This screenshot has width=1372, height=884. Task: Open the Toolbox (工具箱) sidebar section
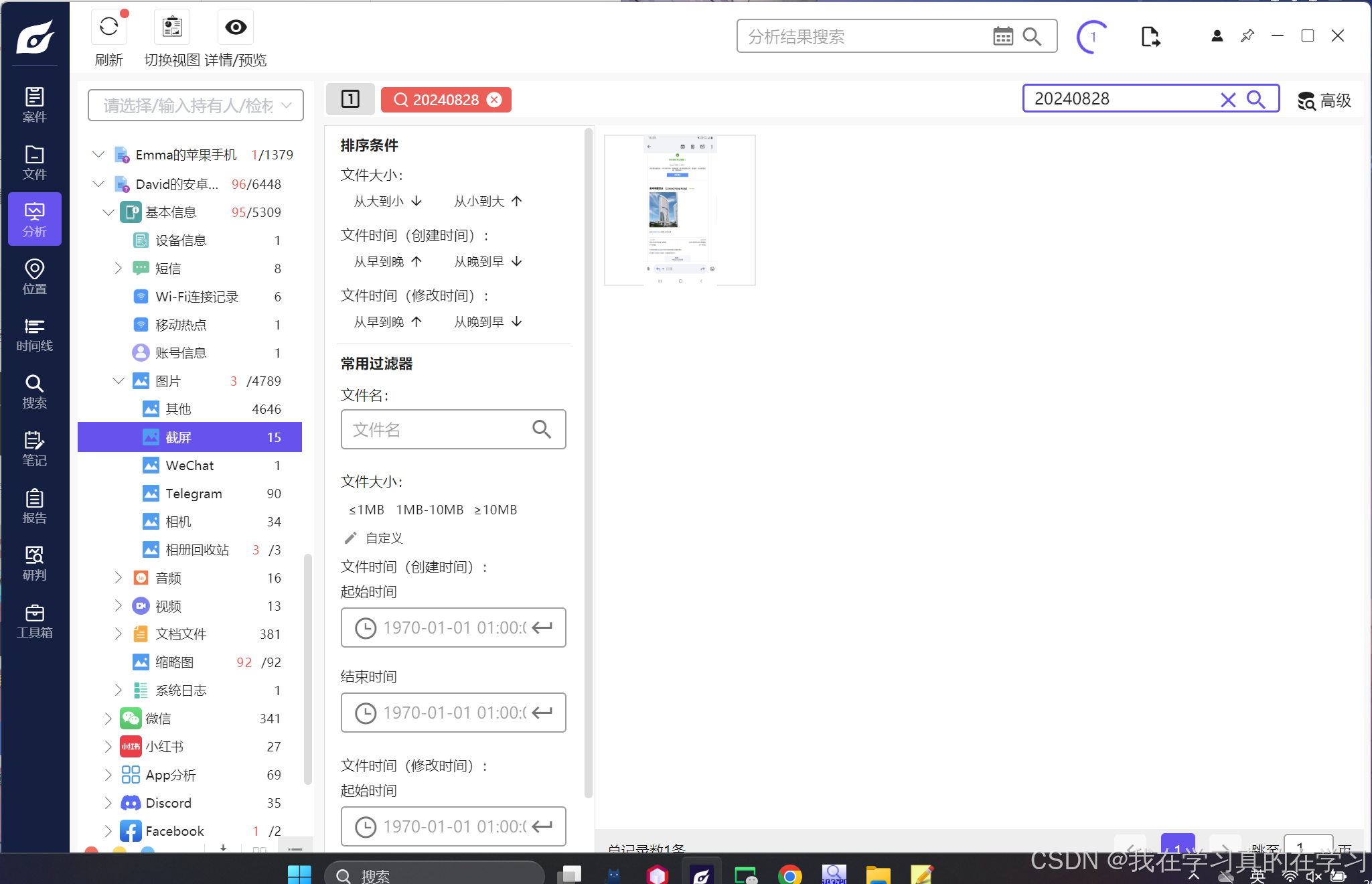35,621
